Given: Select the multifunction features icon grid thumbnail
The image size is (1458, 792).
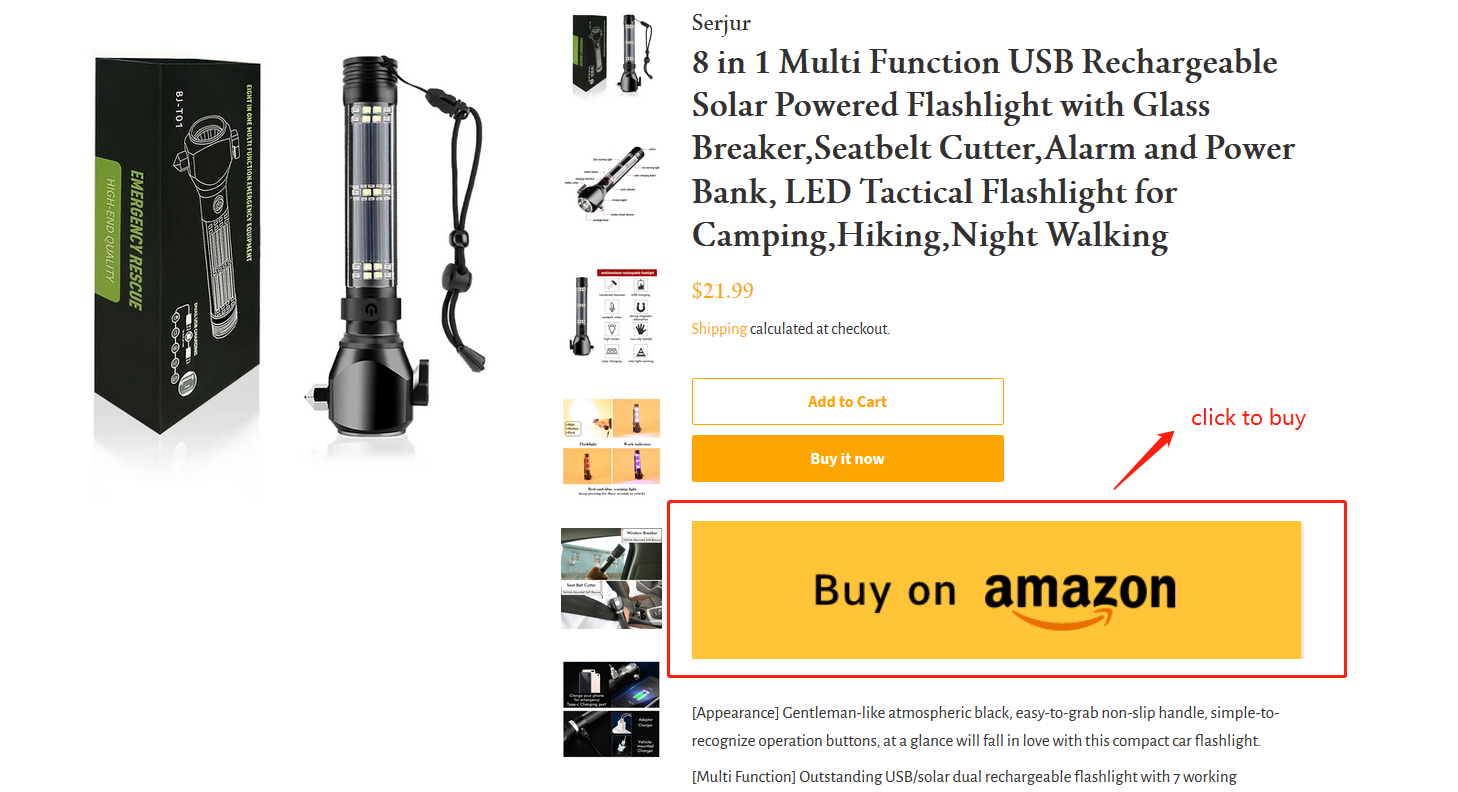Looking at the screenshot, I should [611, 315].
